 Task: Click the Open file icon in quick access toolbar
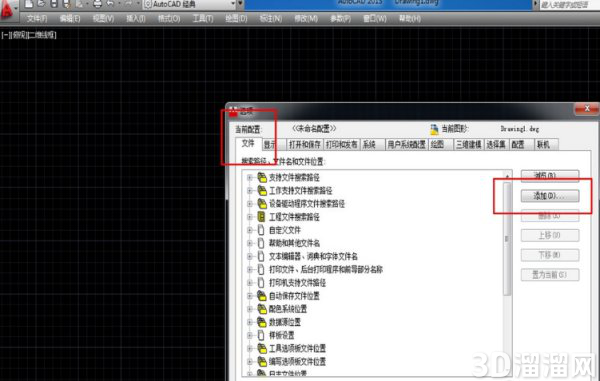(x=41, y=4)
